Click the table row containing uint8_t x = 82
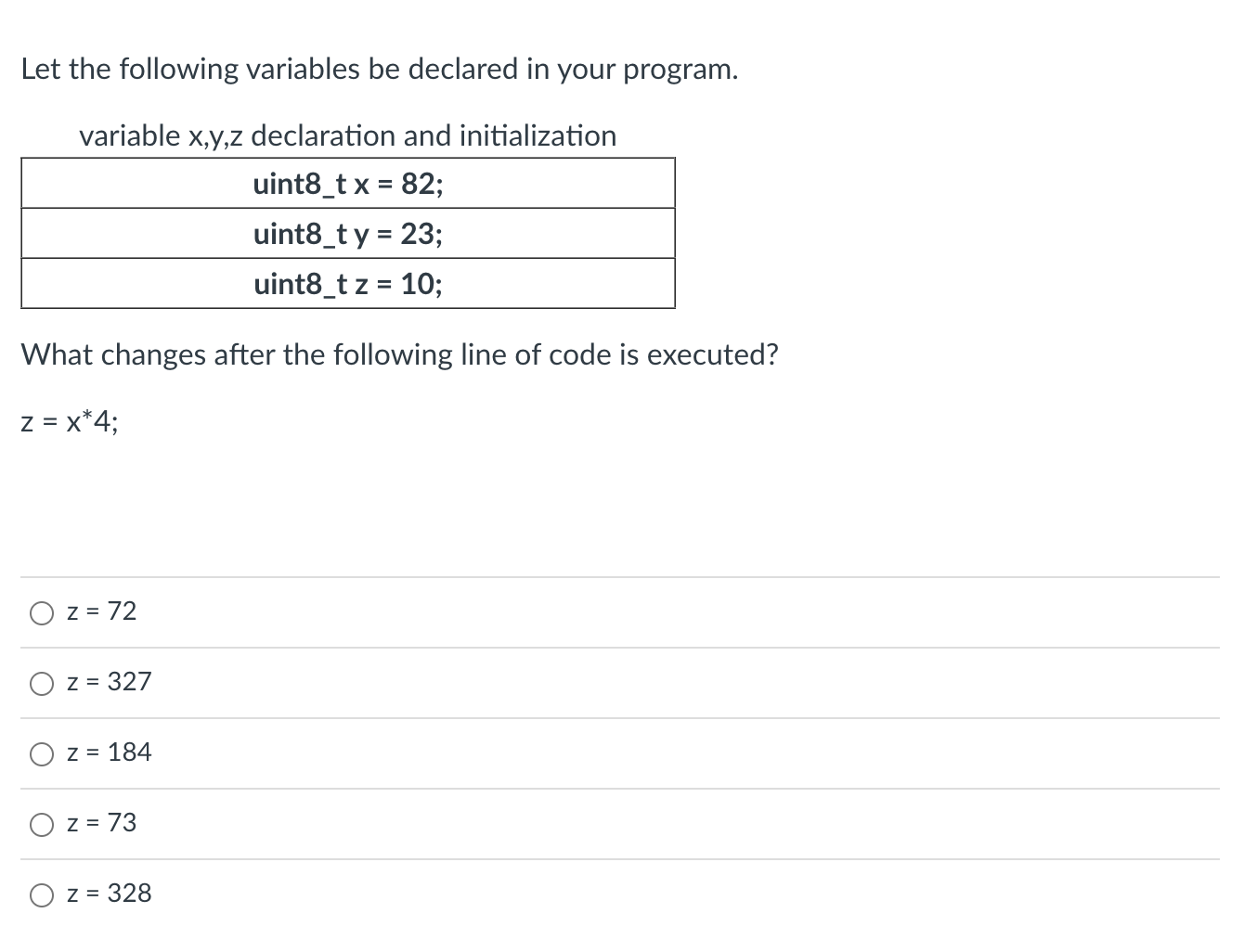 pyautogui.click(x=346, y=184)
